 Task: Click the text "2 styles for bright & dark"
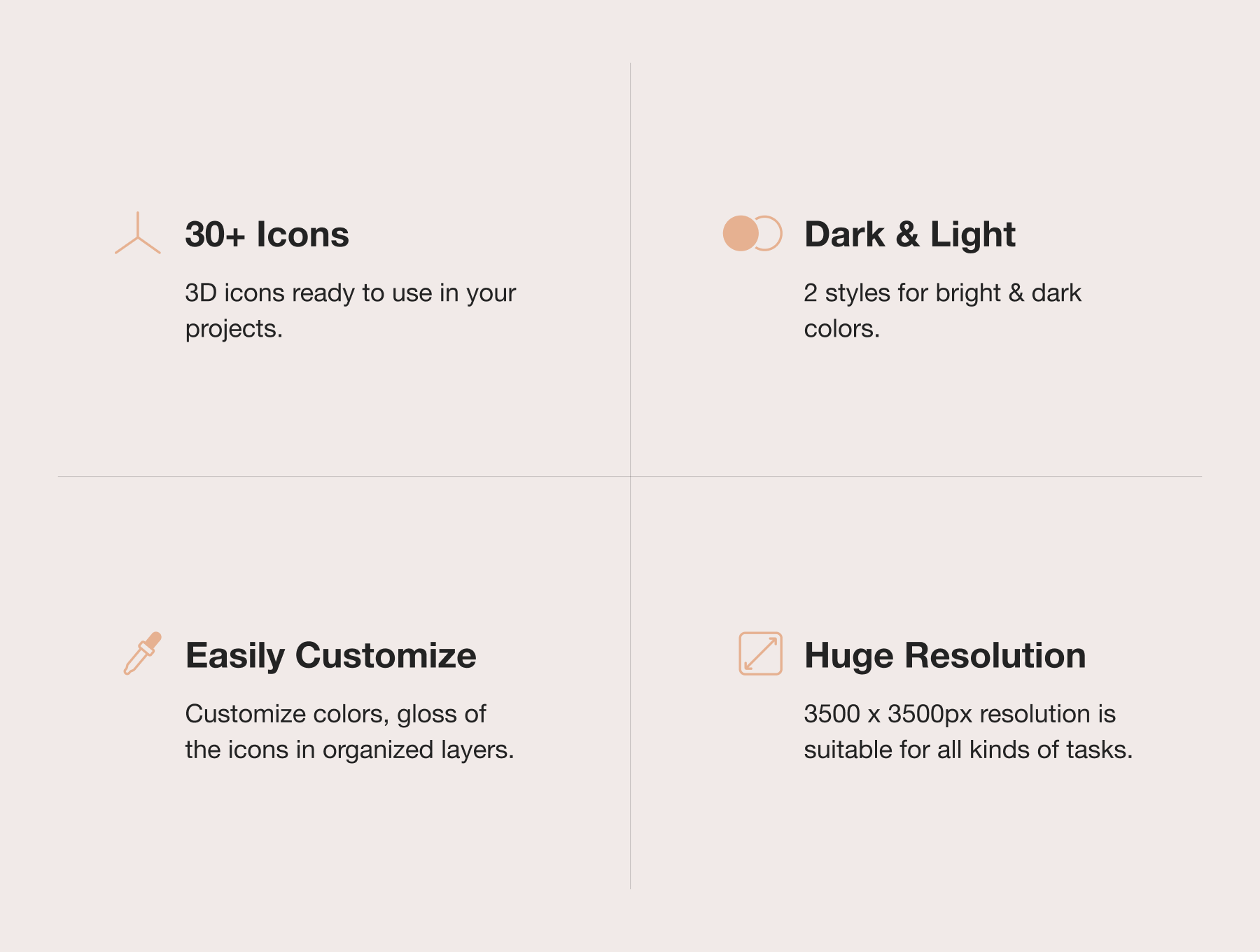[x=942, y=293]
